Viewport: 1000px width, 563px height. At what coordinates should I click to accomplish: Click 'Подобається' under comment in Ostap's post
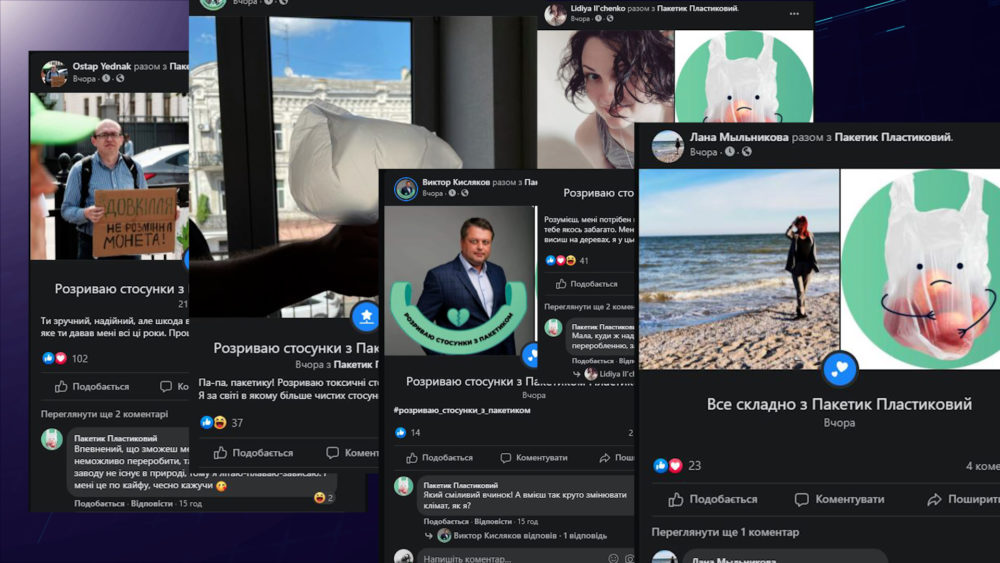click(x=99, y=503)
